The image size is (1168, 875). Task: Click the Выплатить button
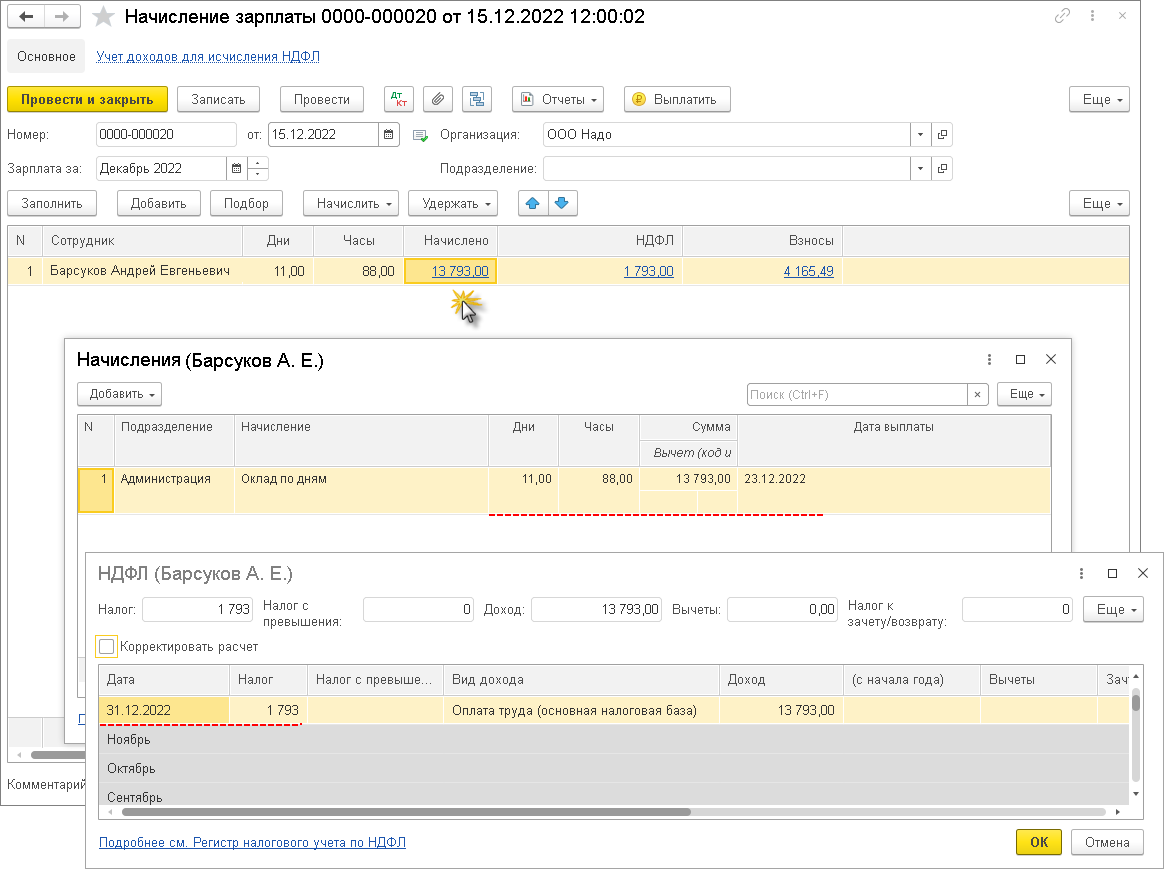[677, 99]
